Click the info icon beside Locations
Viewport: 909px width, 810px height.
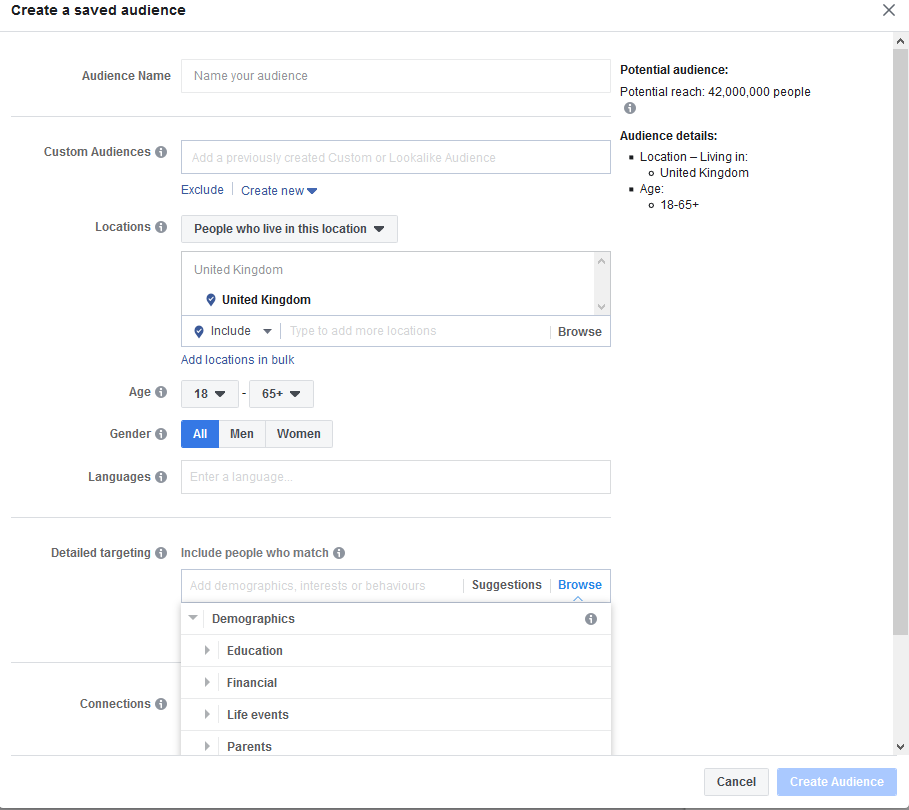(x=161, y=227)
